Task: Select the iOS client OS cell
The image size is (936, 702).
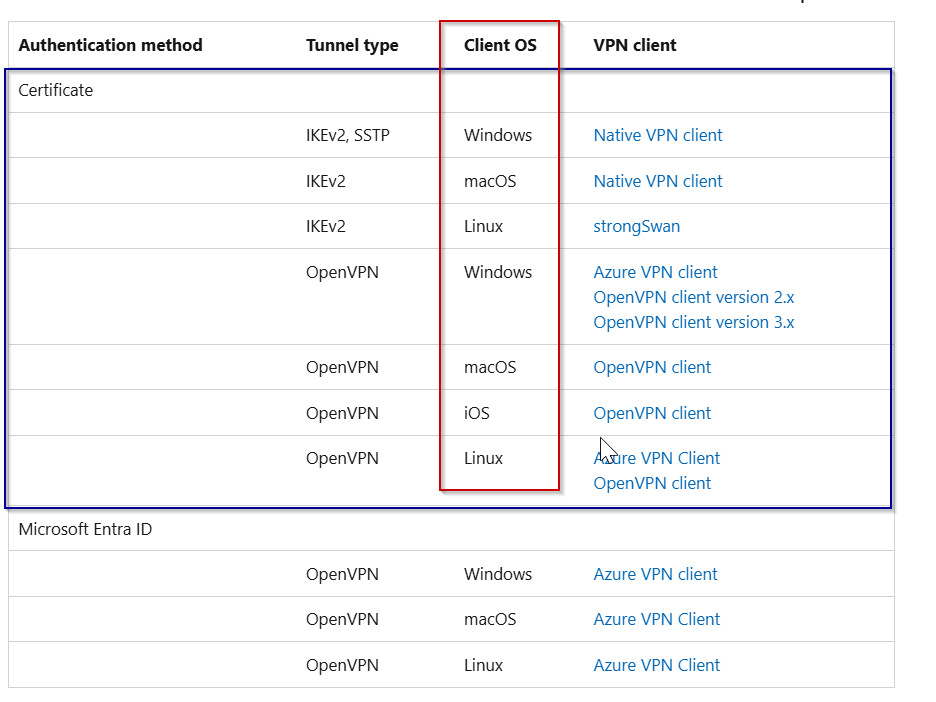Action: coord(476,413)
